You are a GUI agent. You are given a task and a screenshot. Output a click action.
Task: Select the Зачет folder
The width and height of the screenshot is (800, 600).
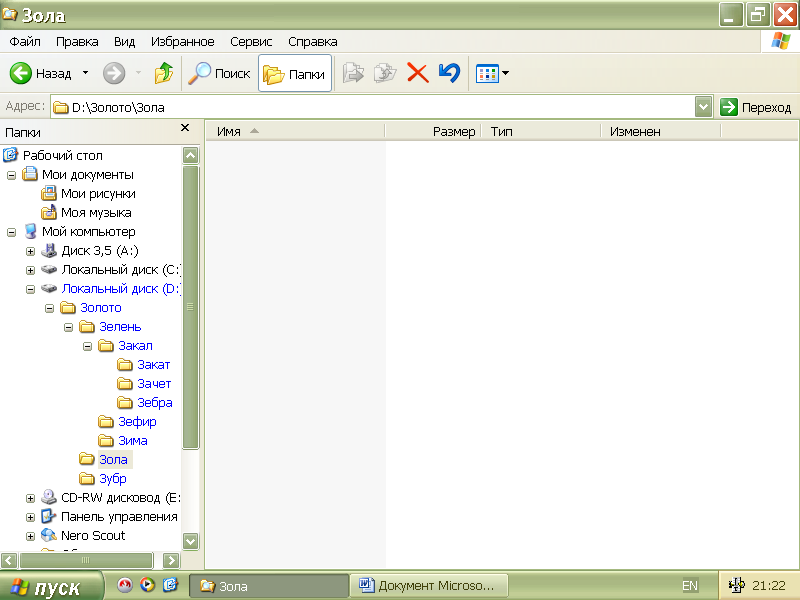pyautogui.click(x=154, y=384)
